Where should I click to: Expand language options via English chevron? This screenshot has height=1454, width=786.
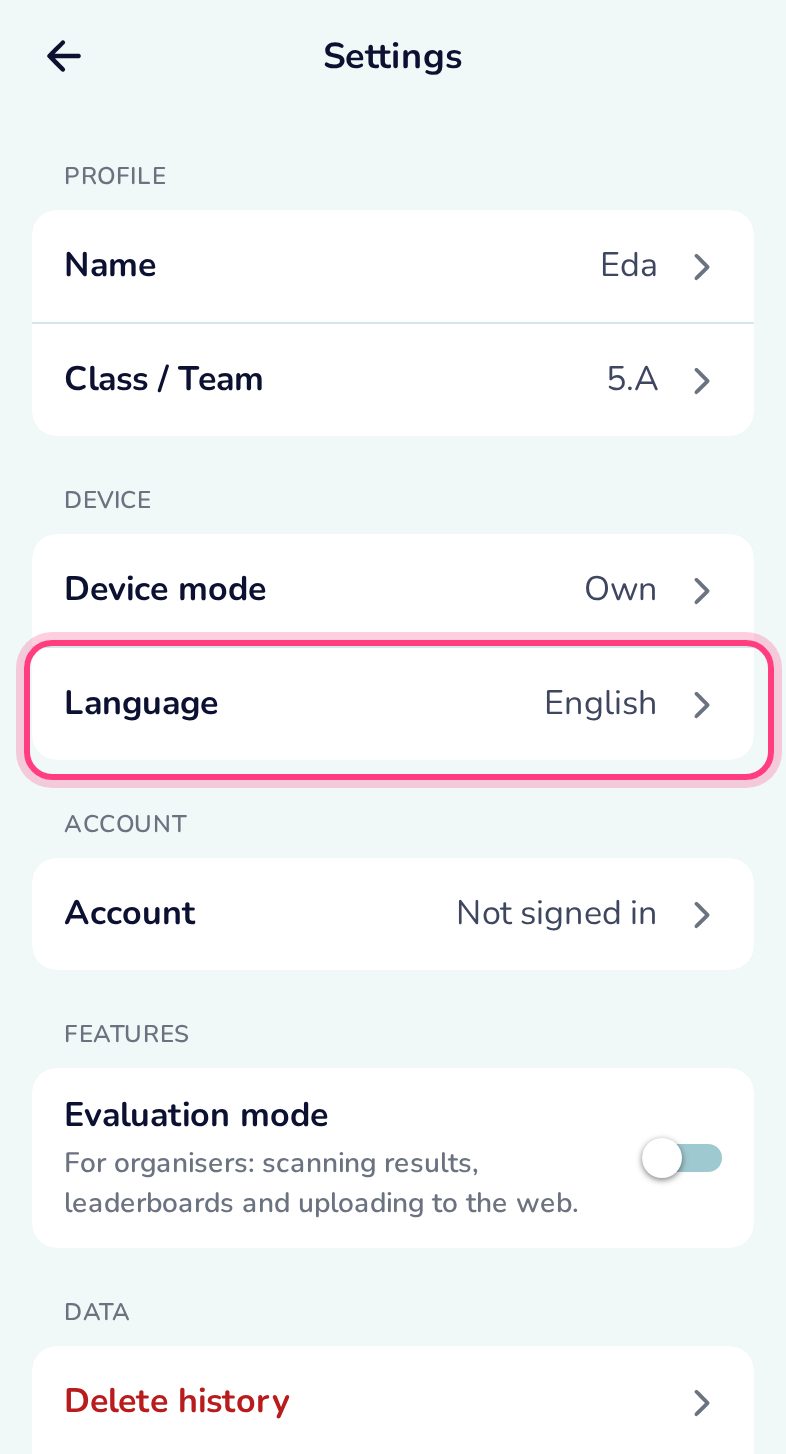pyautogui.click(x=702, y=705)
